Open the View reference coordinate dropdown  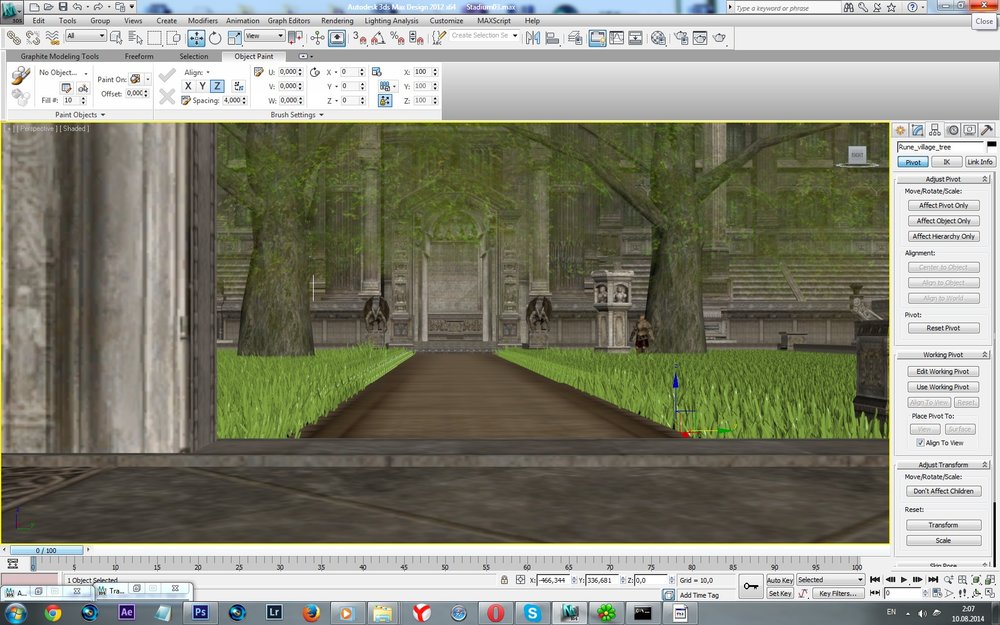[264, 37]
